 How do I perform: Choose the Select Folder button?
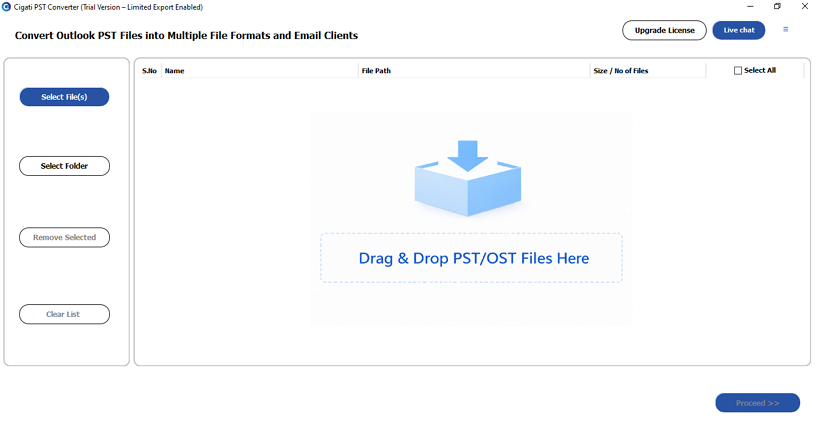click(64, 166)
